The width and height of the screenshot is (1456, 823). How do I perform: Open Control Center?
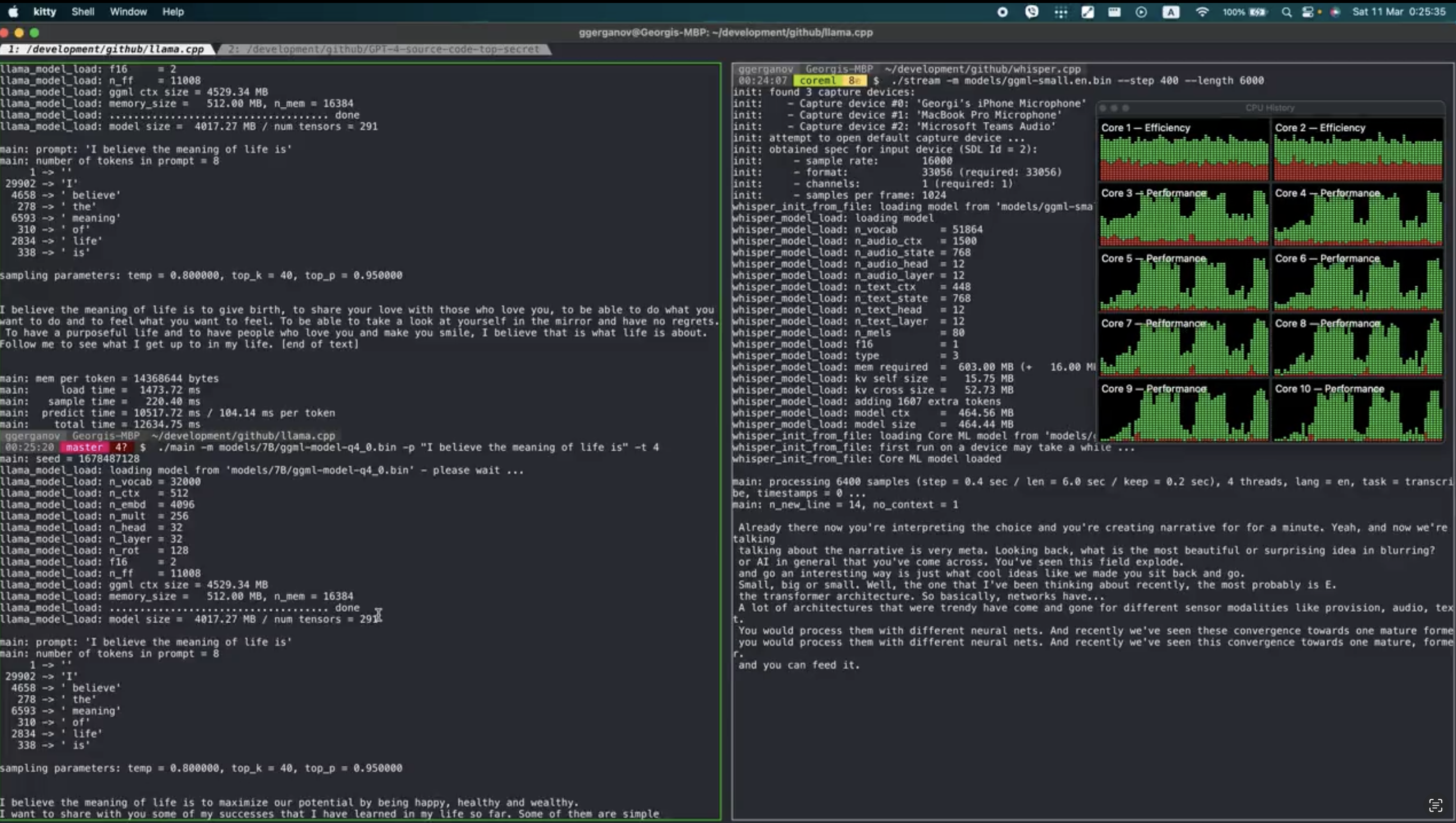[1308, 12]
